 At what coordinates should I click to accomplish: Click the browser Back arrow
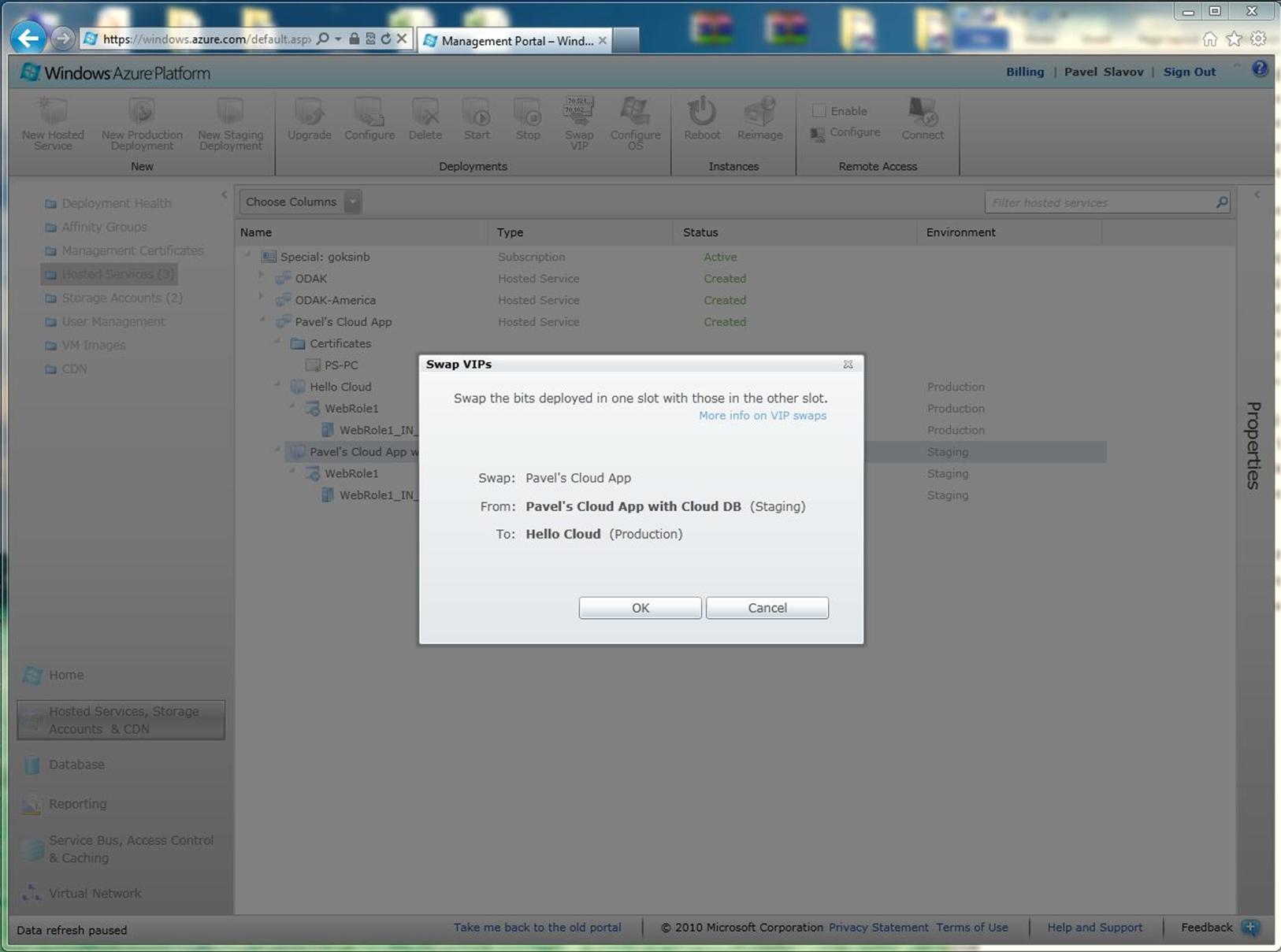[28, 38]
